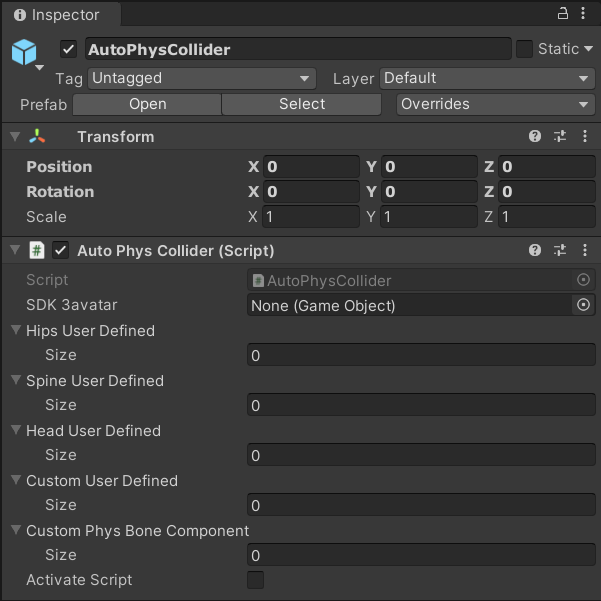Open the Inspector panel options menu
Screen dimensions: 601x601
[x=585, y=14]
